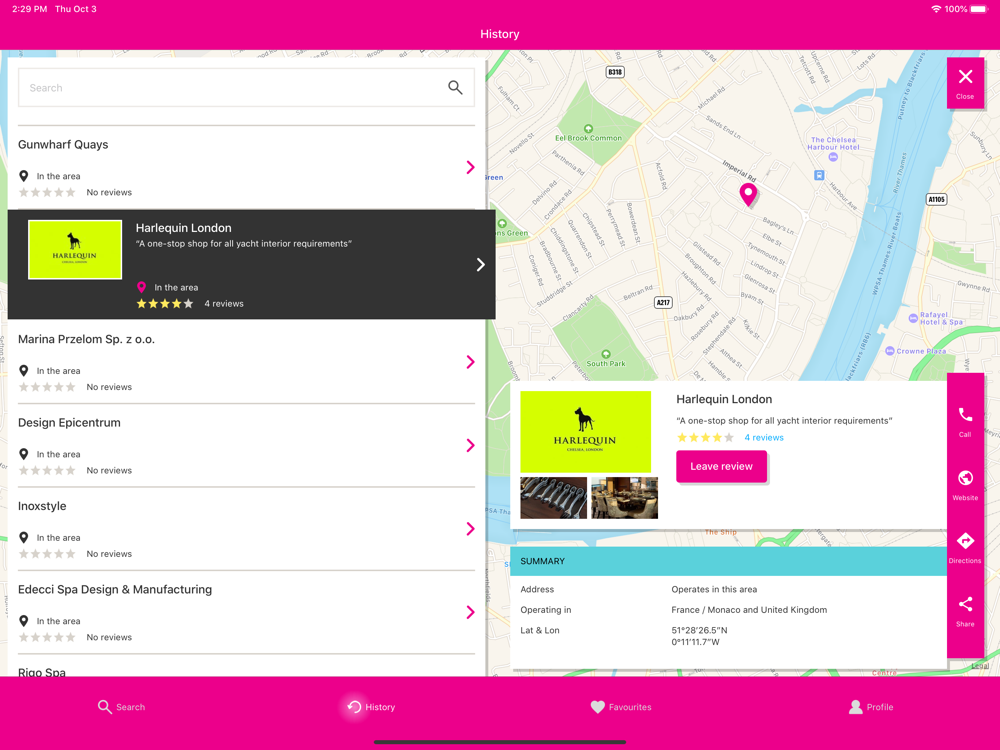Open the dining room photo thumbnail

pyautogui.click(x=624, y=497)
